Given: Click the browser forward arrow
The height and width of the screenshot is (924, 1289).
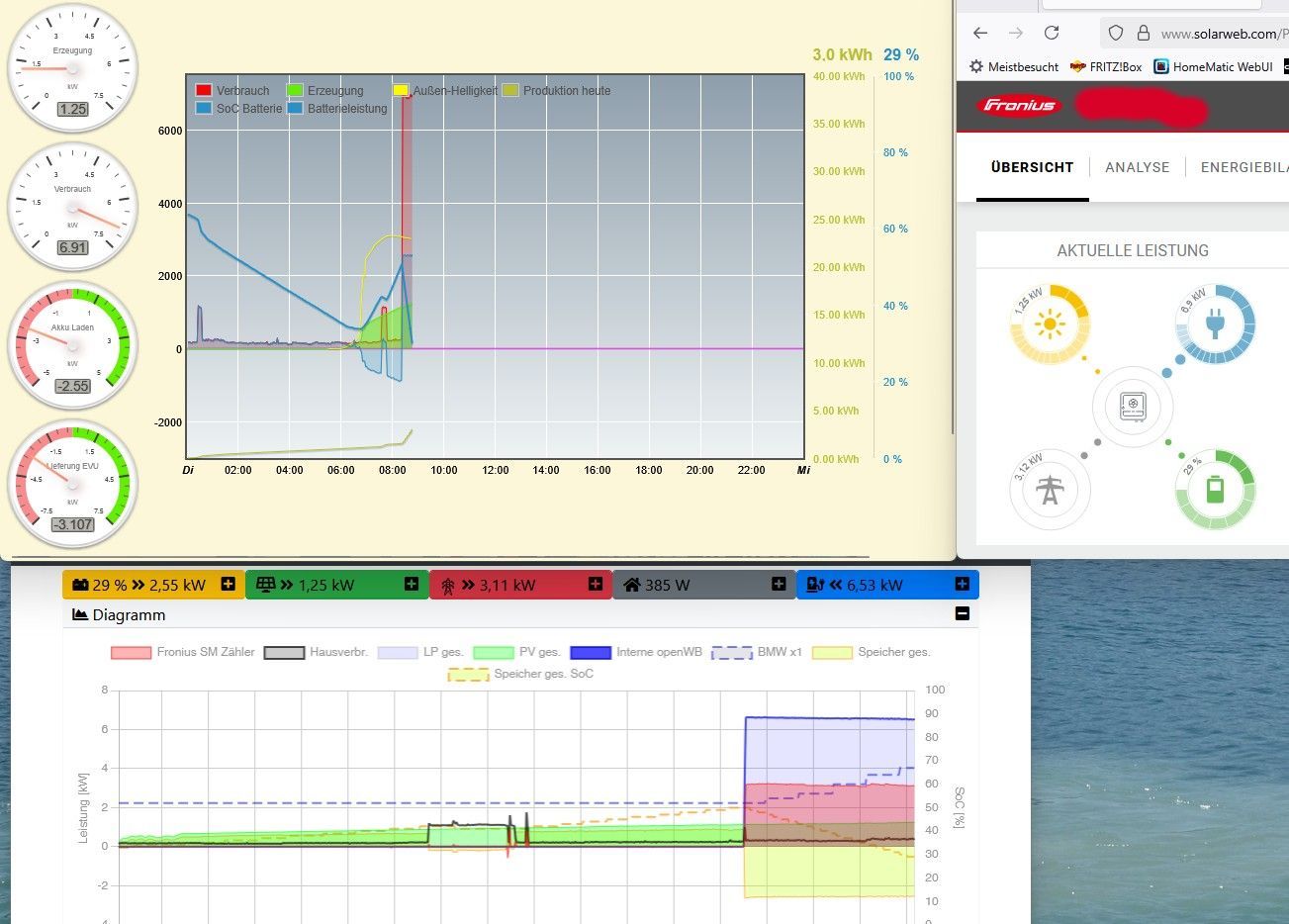Looking at the screenshot, I should (x=1016, y=33).
